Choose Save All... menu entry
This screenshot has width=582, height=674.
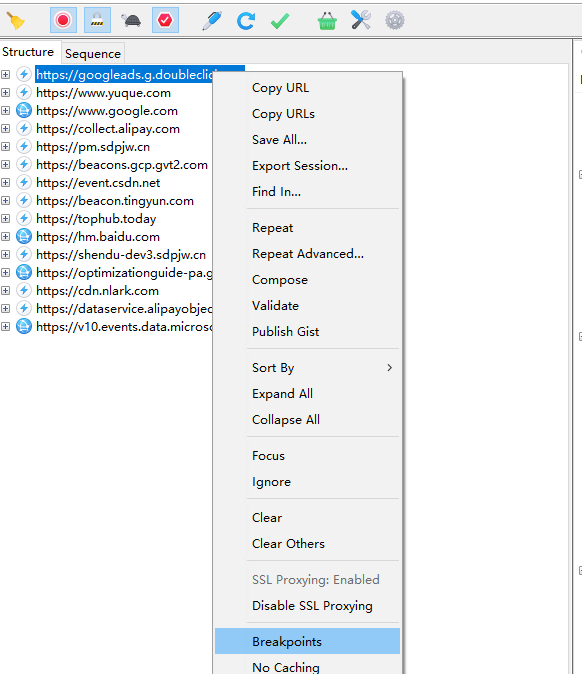pos(307,140)
